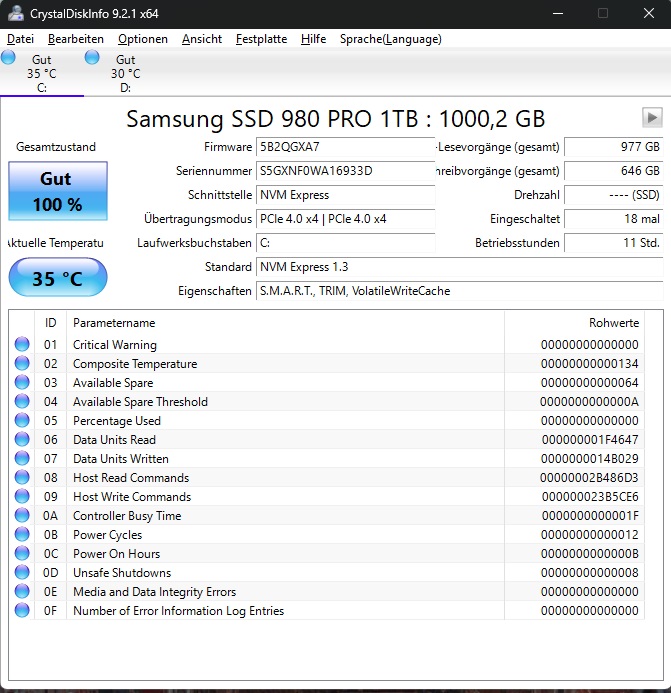Viewport: 671px width, 693px height.
Task: Click the Eigenschaften field with S.M.A.R.T., TRIM
Action: (x=459, y=291)
